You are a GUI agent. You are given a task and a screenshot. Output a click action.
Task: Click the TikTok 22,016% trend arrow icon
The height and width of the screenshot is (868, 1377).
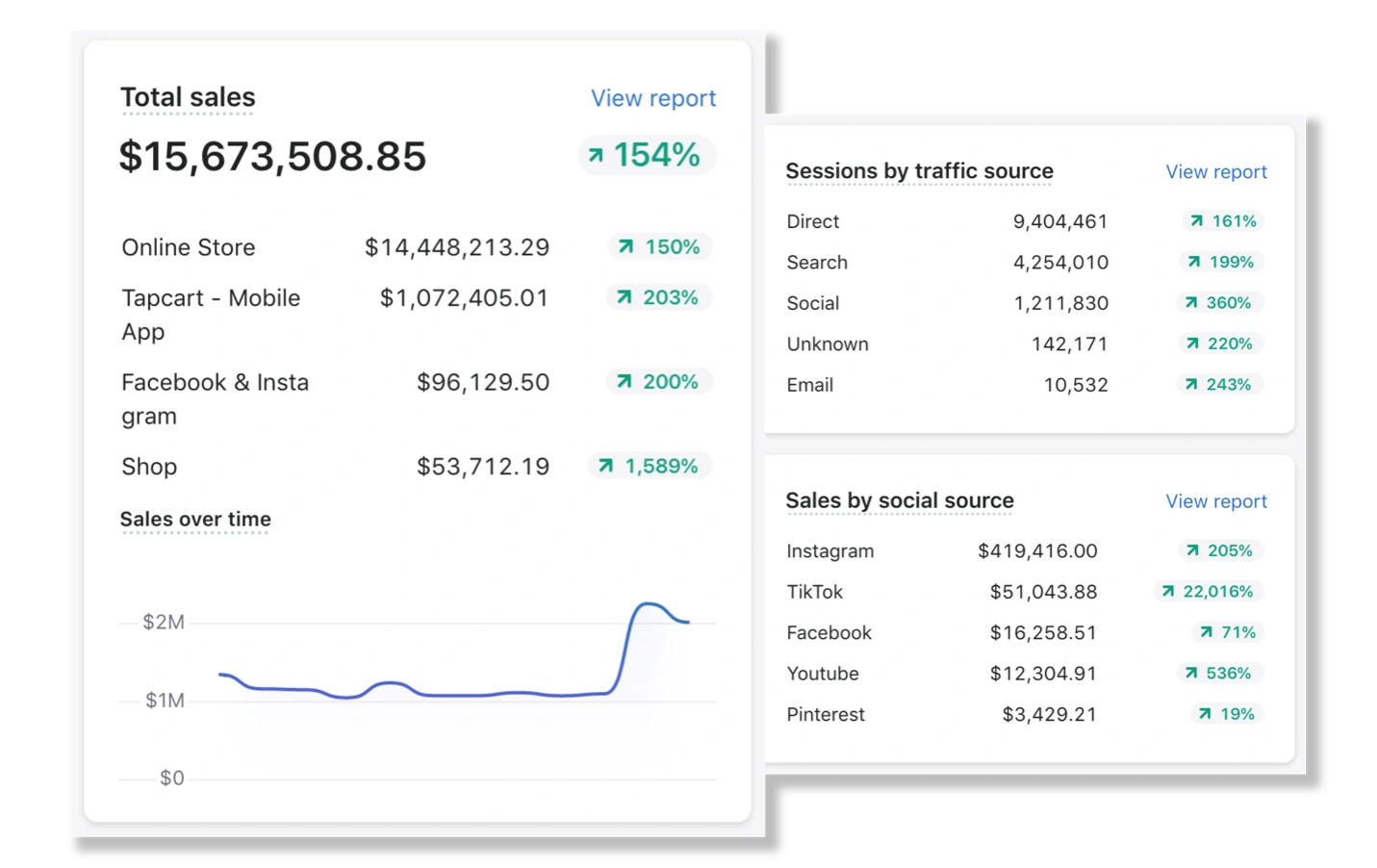click(1167, 592)
